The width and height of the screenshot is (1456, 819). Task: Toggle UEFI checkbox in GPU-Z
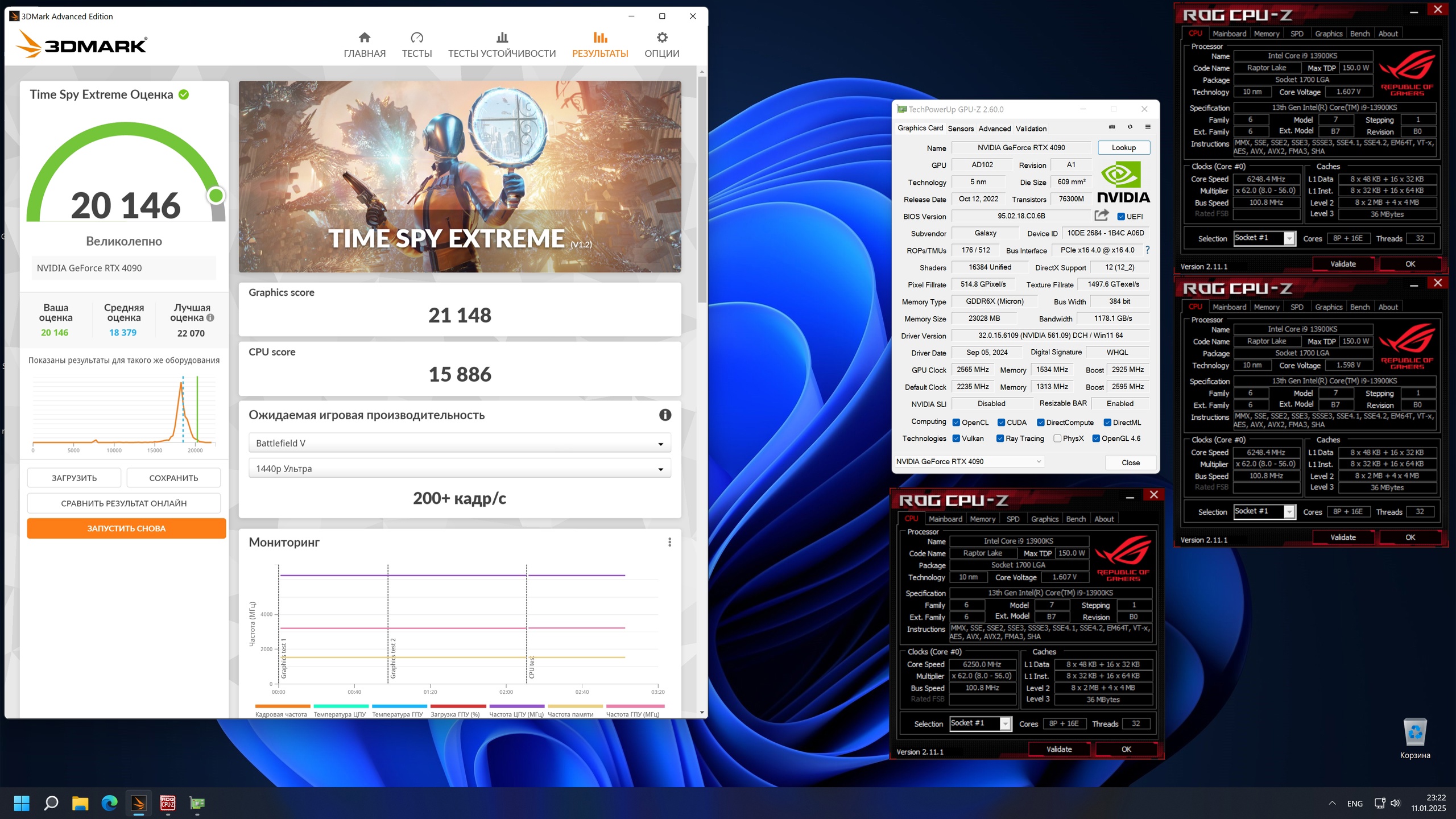click(x=1121, y=217)
